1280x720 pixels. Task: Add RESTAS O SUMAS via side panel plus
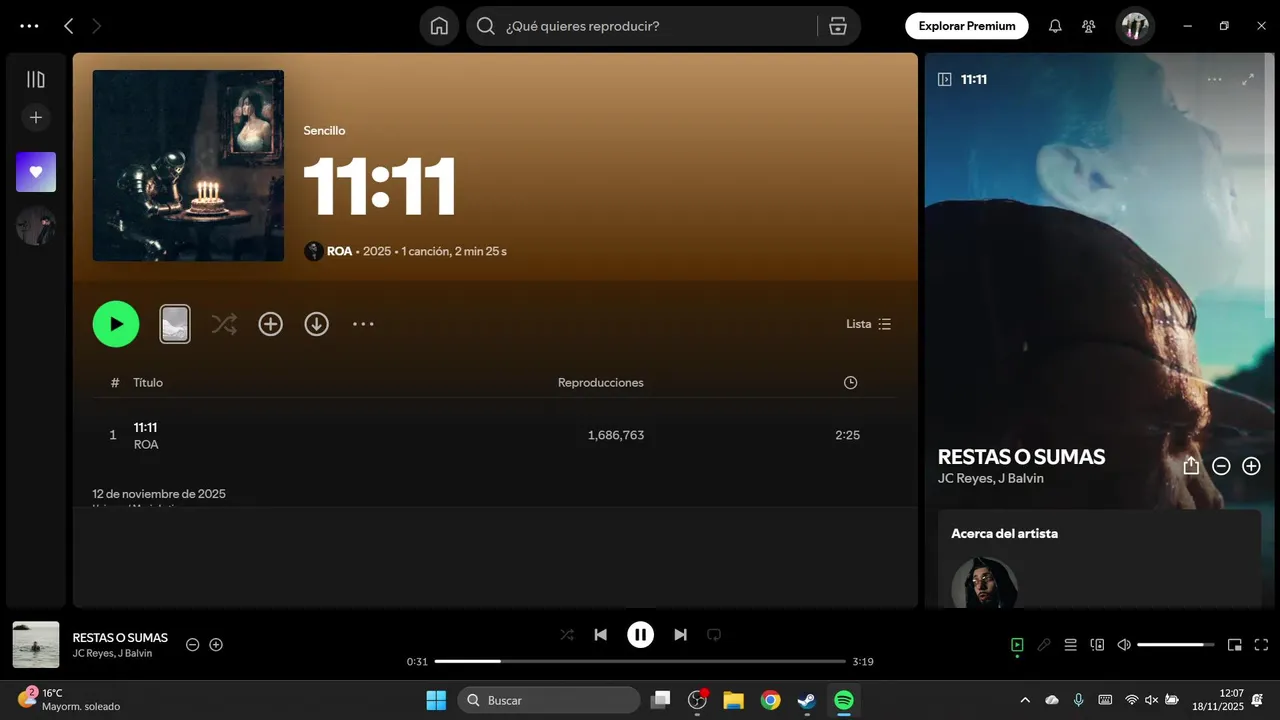pyautogui.click(x=1251, y=466)
